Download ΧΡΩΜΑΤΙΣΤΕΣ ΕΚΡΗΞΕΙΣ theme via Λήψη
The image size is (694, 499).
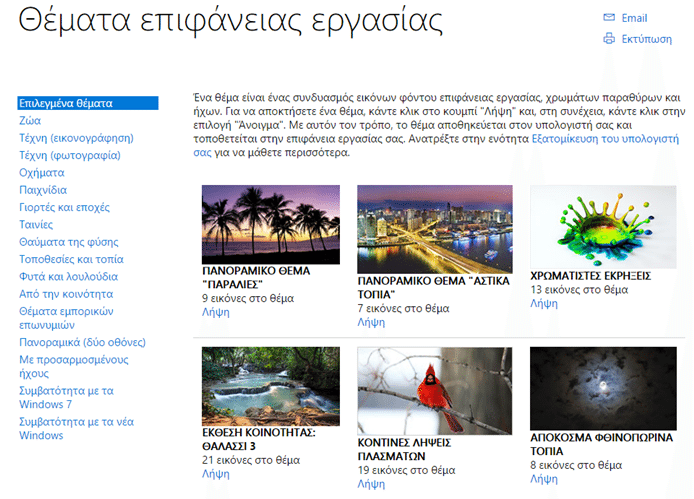pos(544,304)
